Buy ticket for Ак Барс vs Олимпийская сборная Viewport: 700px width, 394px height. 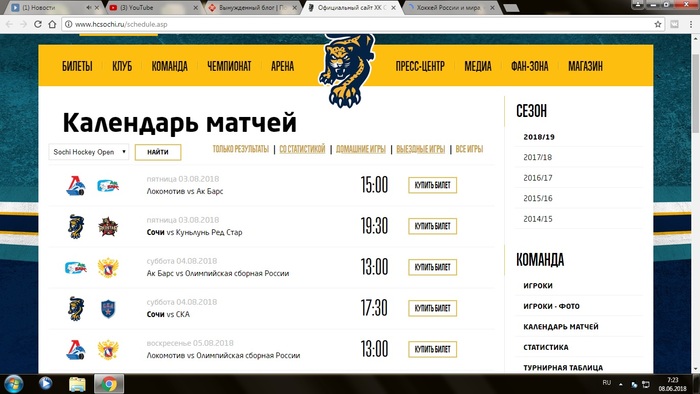coord(433,267)
